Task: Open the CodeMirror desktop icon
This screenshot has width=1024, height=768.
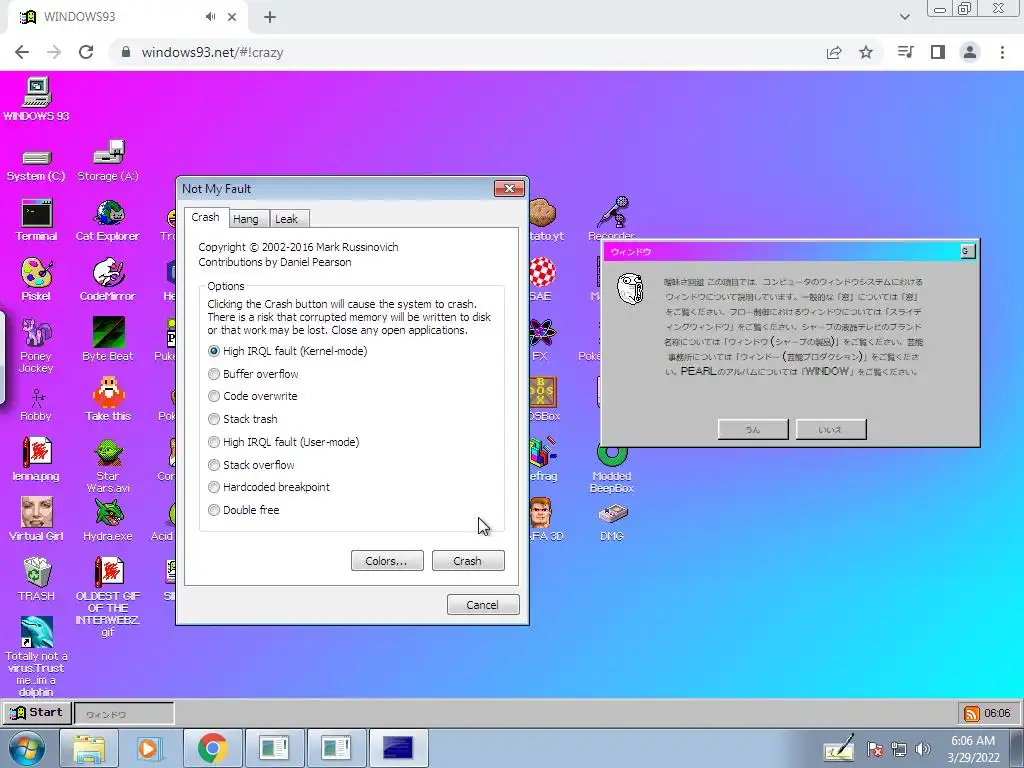Action: click(108, 280)
